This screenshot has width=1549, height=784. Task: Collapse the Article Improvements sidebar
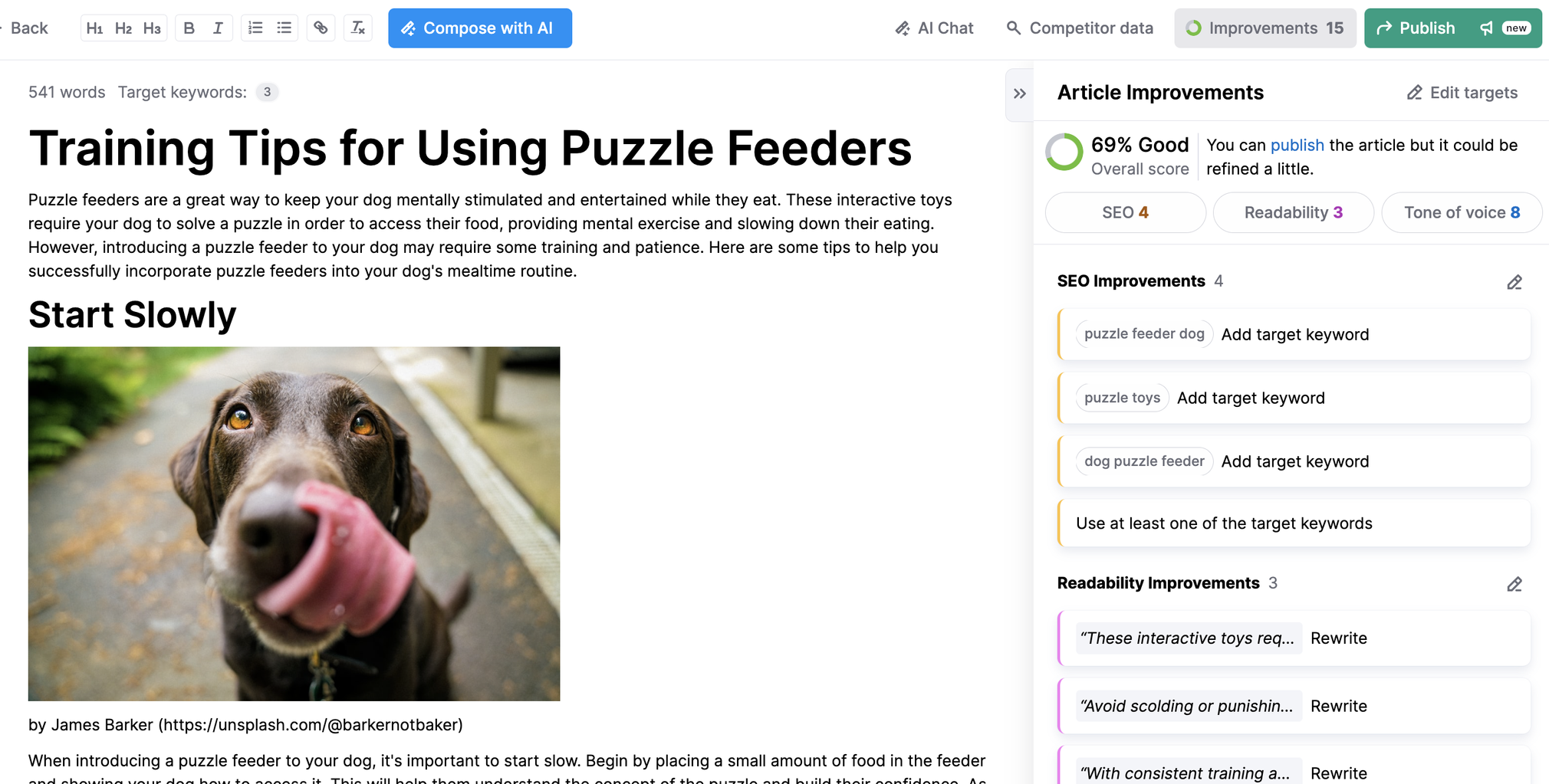click(1020, 93)
